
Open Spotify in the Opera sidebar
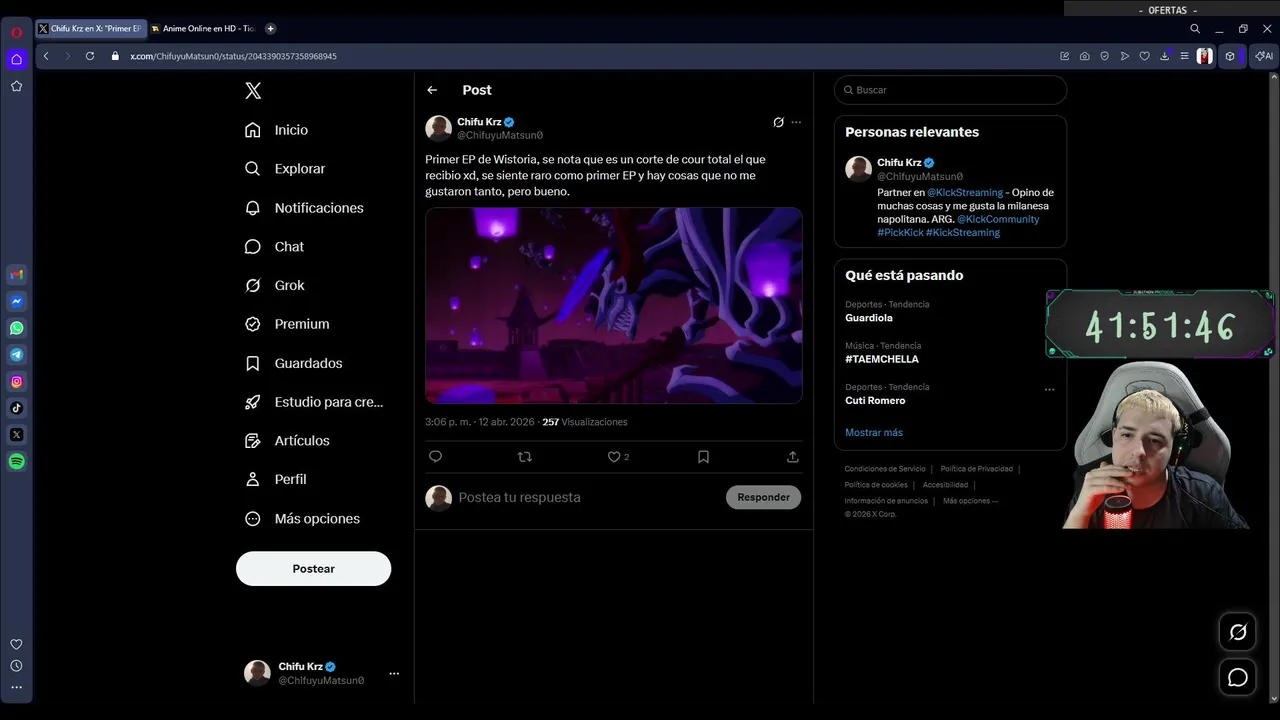tap(16, 461)
